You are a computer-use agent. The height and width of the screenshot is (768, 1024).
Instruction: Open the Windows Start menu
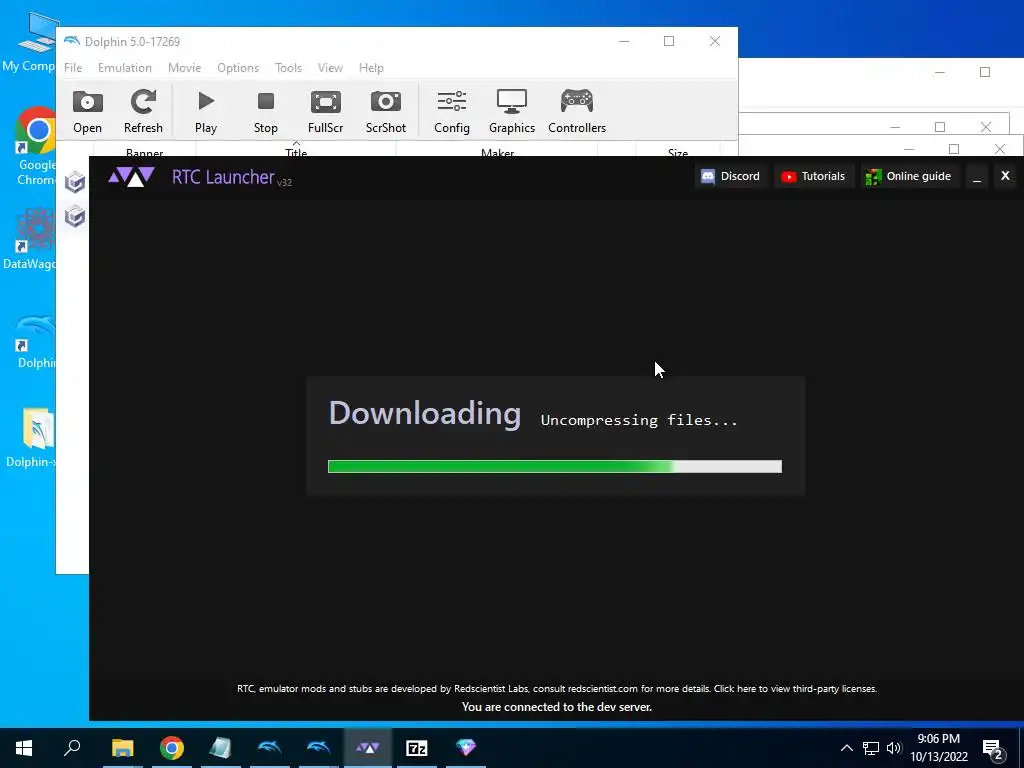tap(24, 748)
